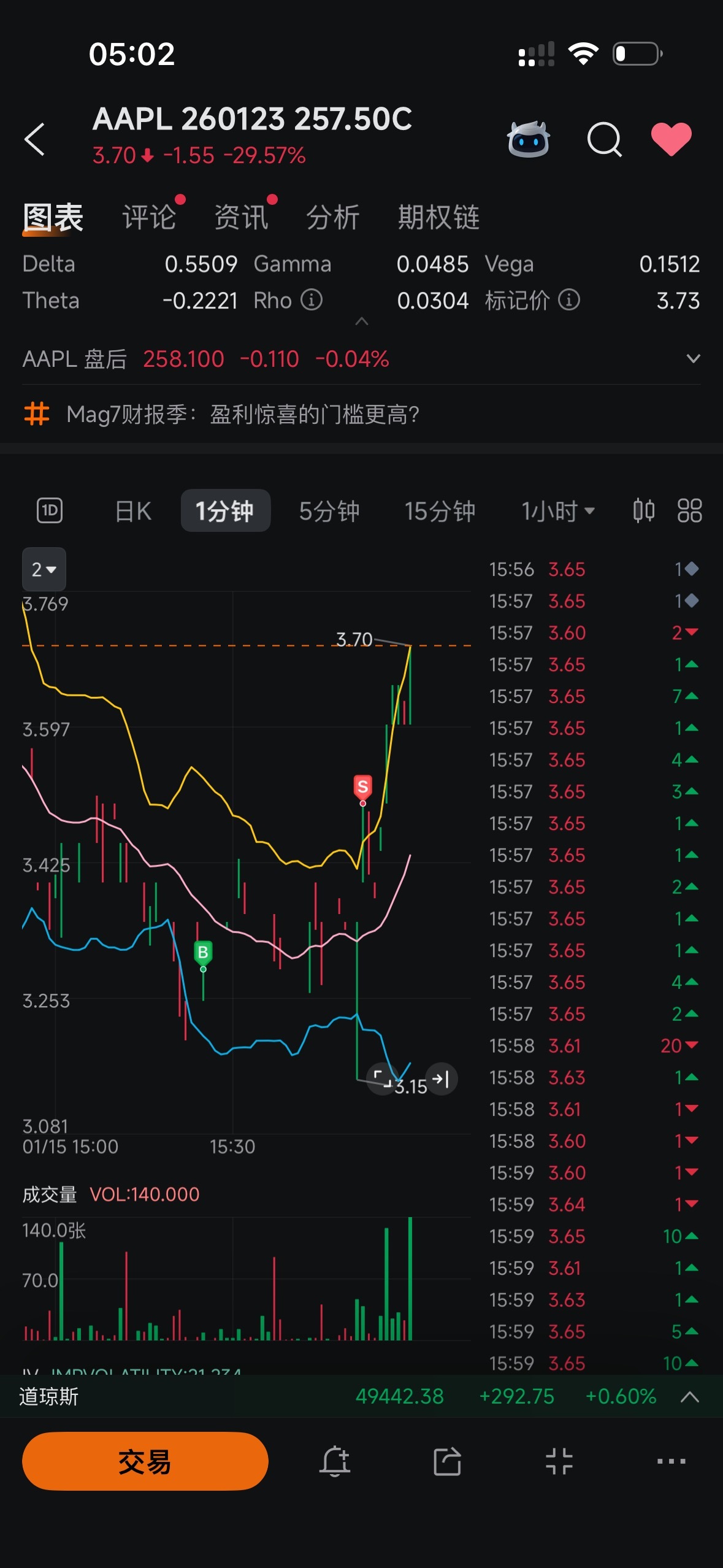Share the quote with the share icon
This screenshot has height=1568, width=723.
[447, 1461]
